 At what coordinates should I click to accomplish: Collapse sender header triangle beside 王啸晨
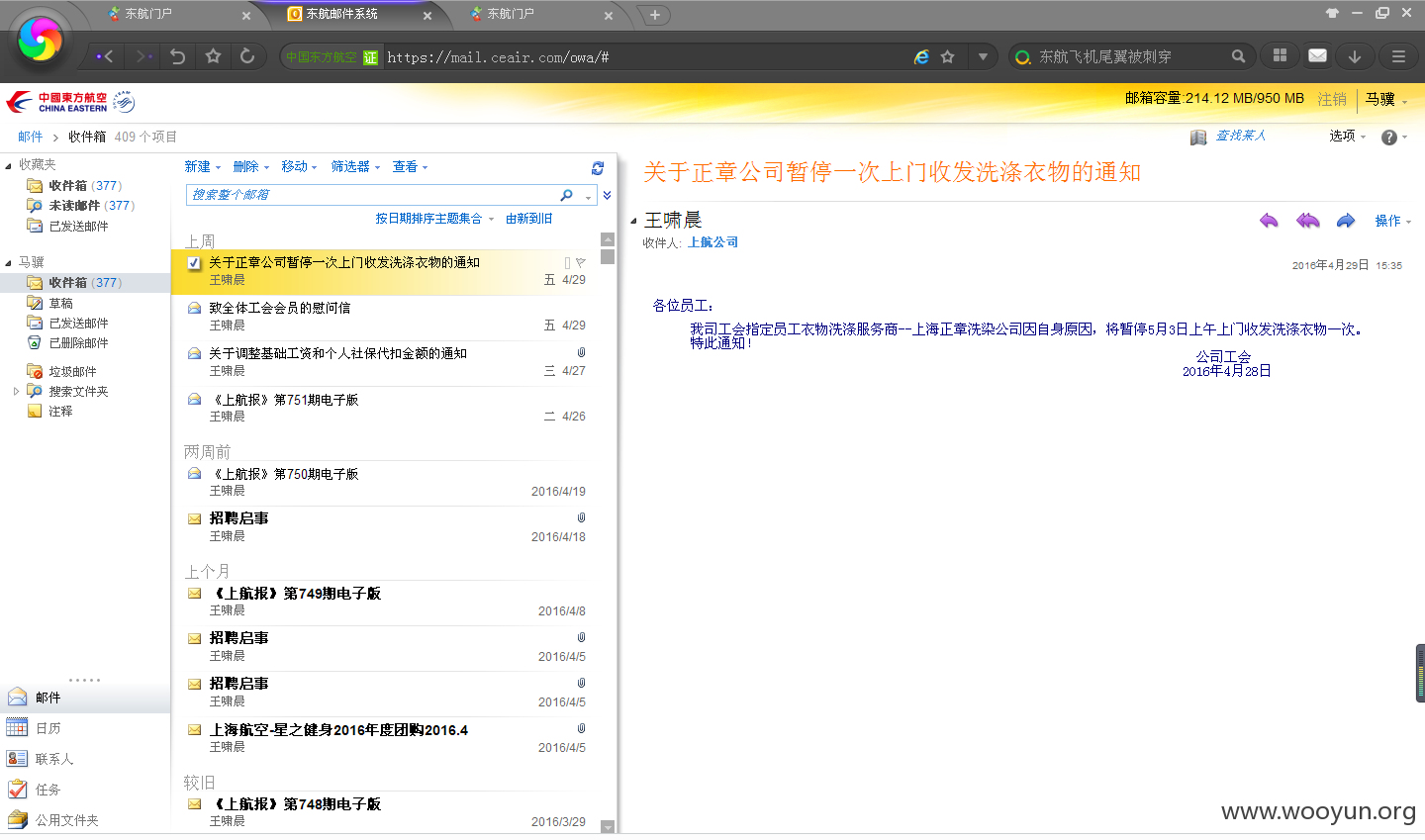(633, 221)
